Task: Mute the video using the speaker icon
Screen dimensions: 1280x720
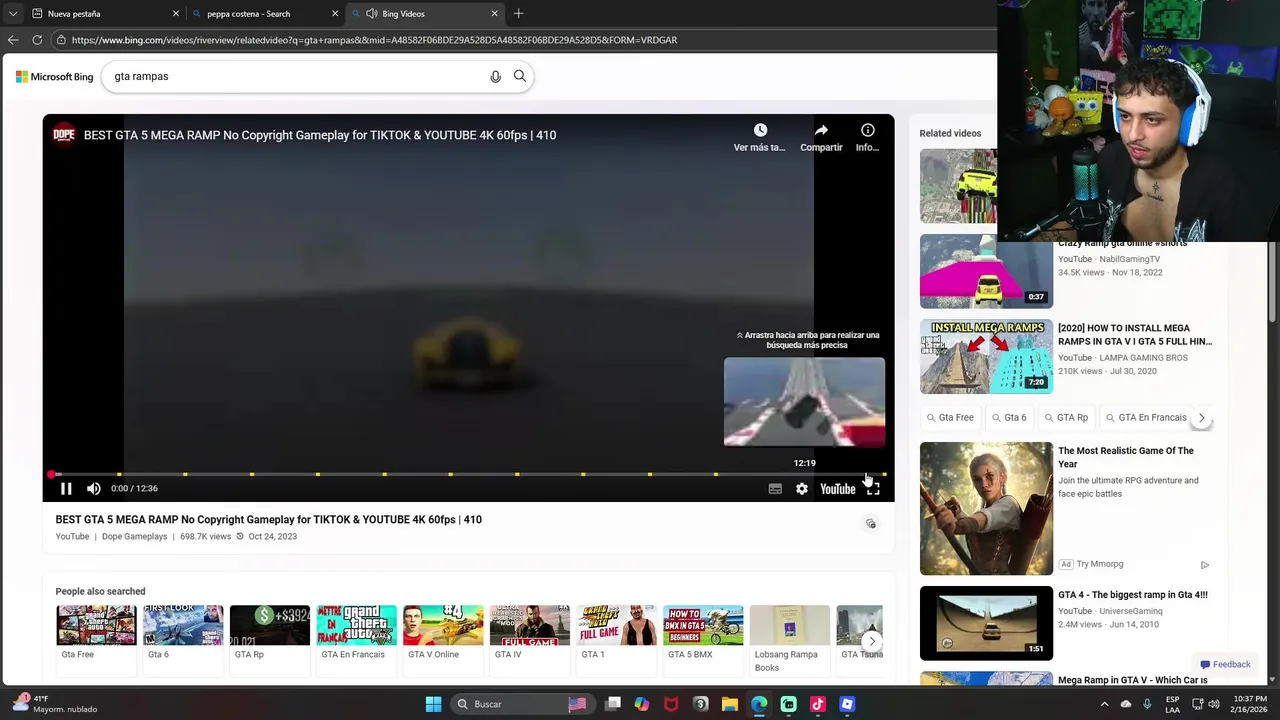Action: 94,489
